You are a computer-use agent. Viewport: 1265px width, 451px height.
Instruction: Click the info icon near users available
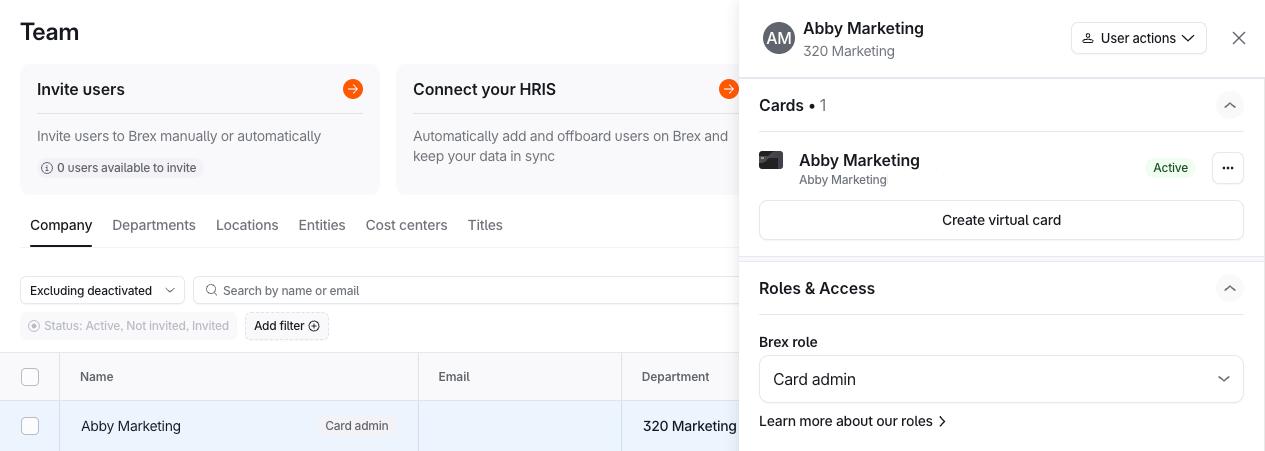(x=46, y=168)
